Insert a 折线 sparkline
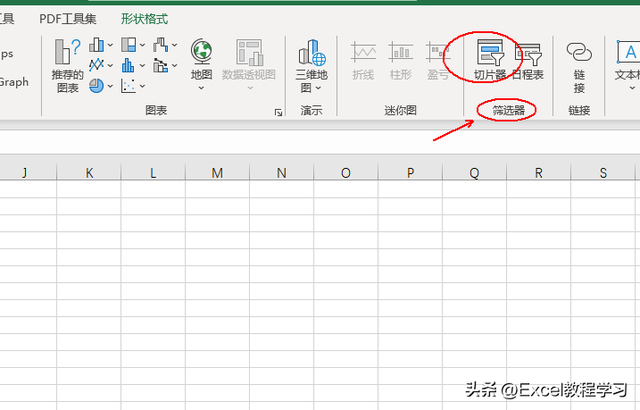Viewport: 640px width, 410px height. (364, 59)
